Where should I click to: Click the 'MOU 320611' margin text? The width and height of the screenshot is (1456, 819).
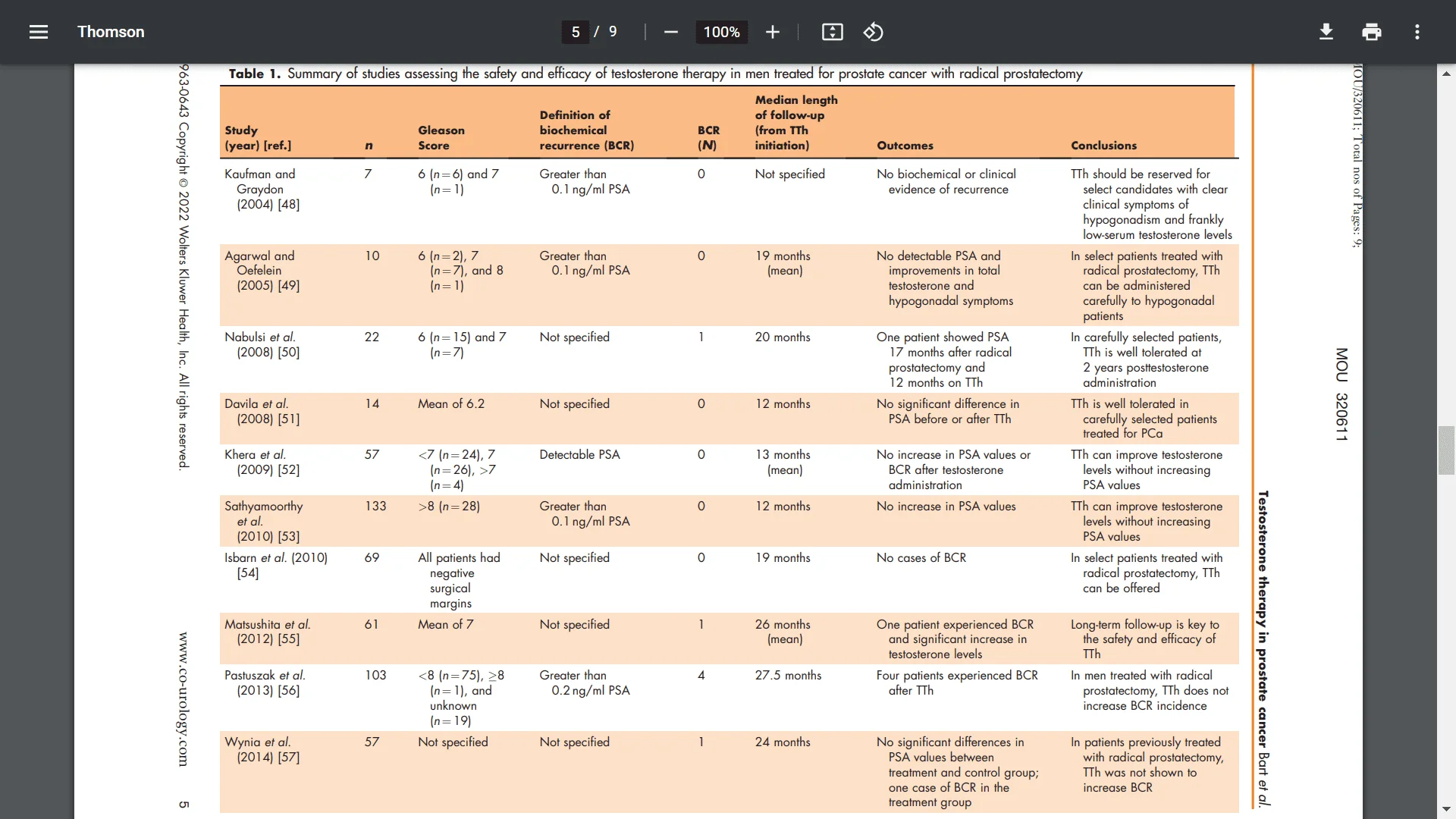point(1341,394)
